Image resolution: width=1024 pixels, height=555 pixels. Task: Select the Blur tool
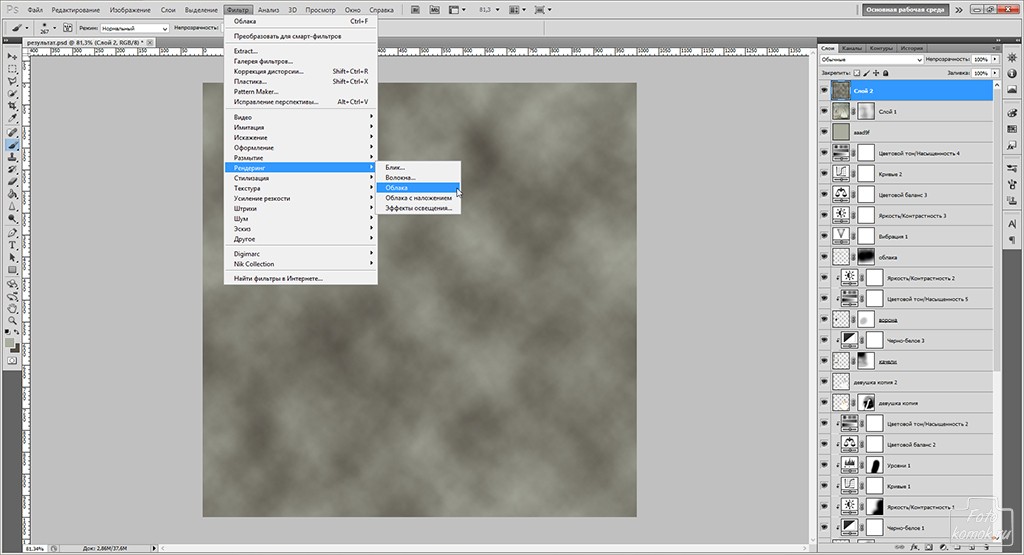(12, 206)
